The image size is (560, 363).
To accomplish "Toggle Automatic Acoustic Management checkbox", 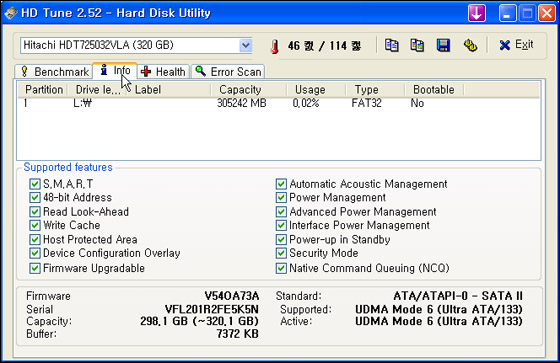I will (281, 184).
